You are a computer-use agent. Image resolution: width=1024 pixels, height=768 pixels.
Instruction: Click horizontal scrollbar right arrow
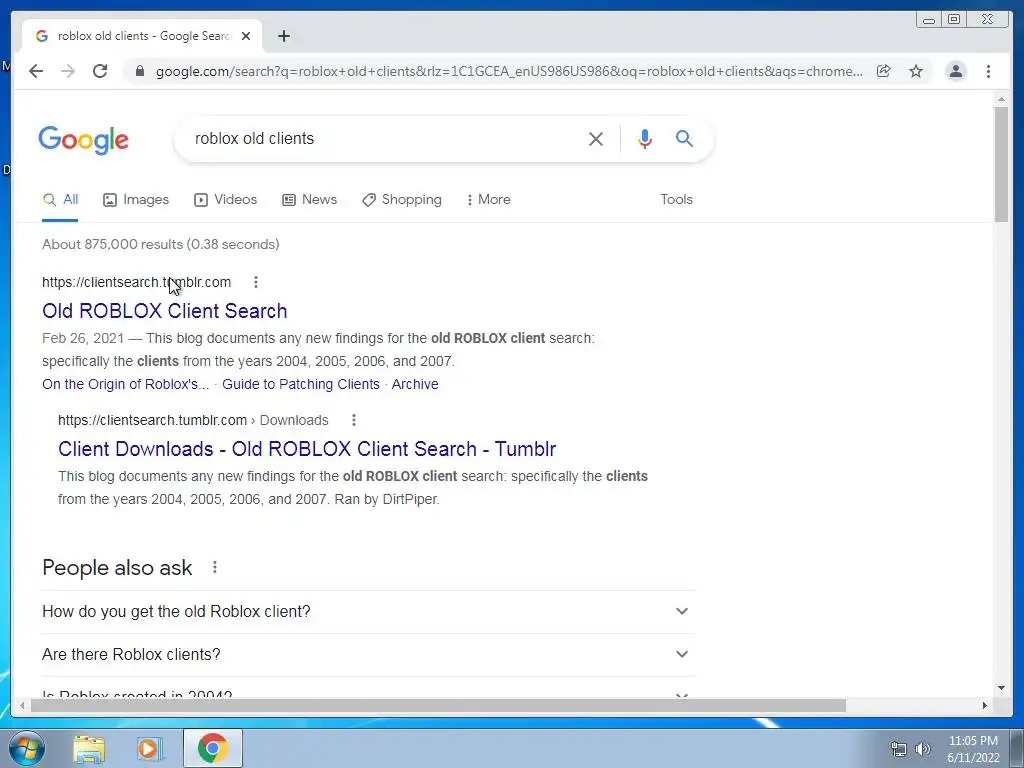pos(985,705)
